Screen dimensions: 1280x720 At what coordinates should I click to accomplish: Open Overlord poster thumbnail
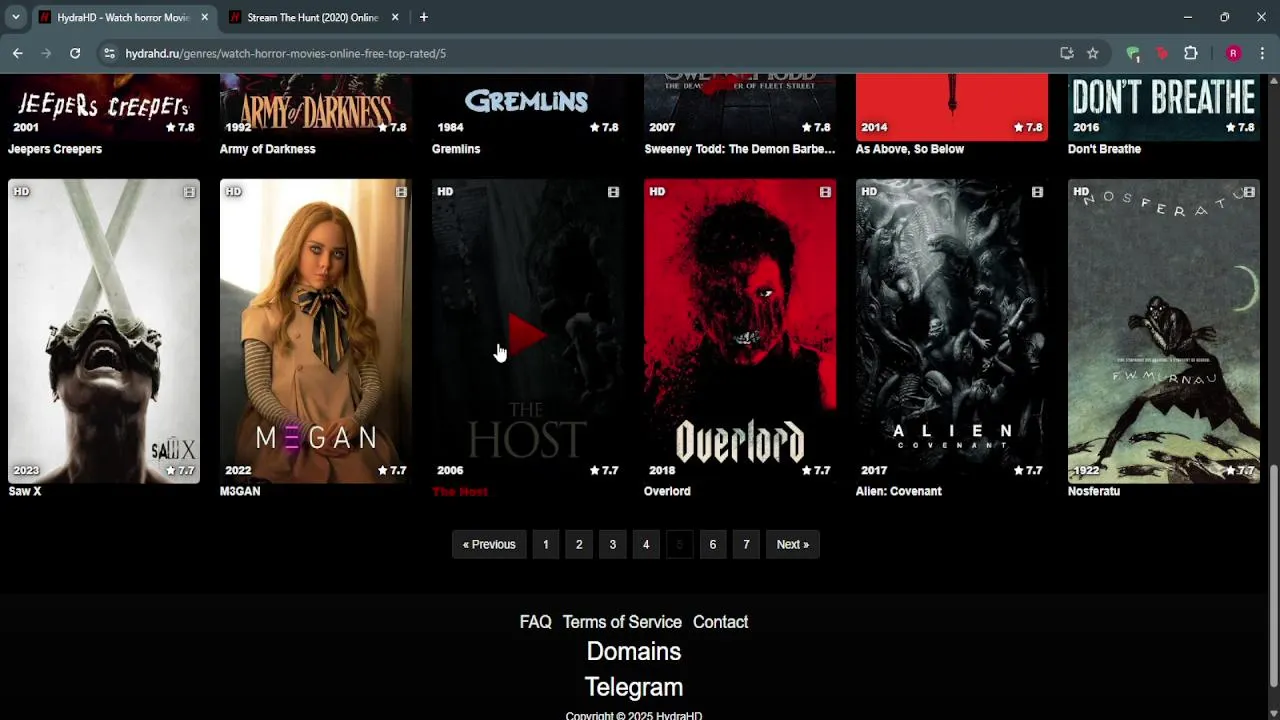[740, 331]
